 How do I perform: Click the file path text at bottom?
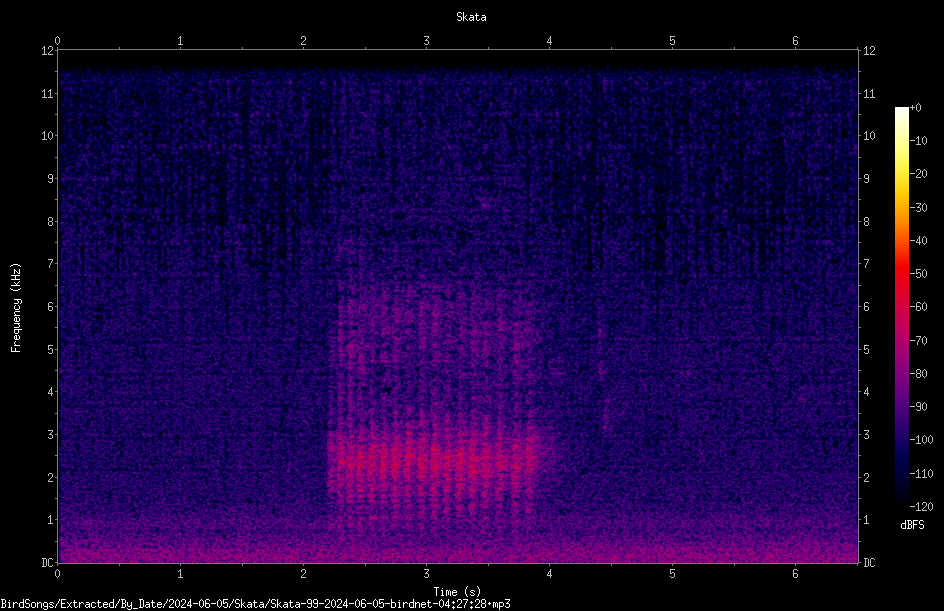click(x=255, y=604)
